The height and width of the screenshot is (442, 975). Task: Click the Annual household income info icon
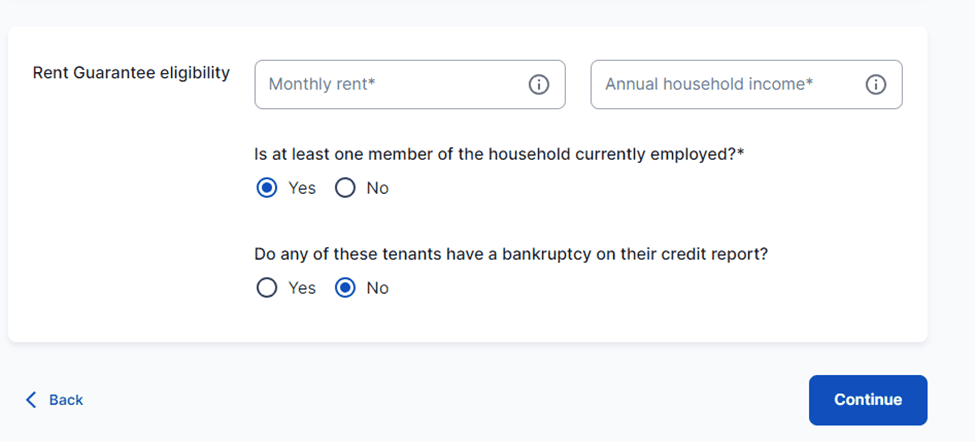click(875, 85)
